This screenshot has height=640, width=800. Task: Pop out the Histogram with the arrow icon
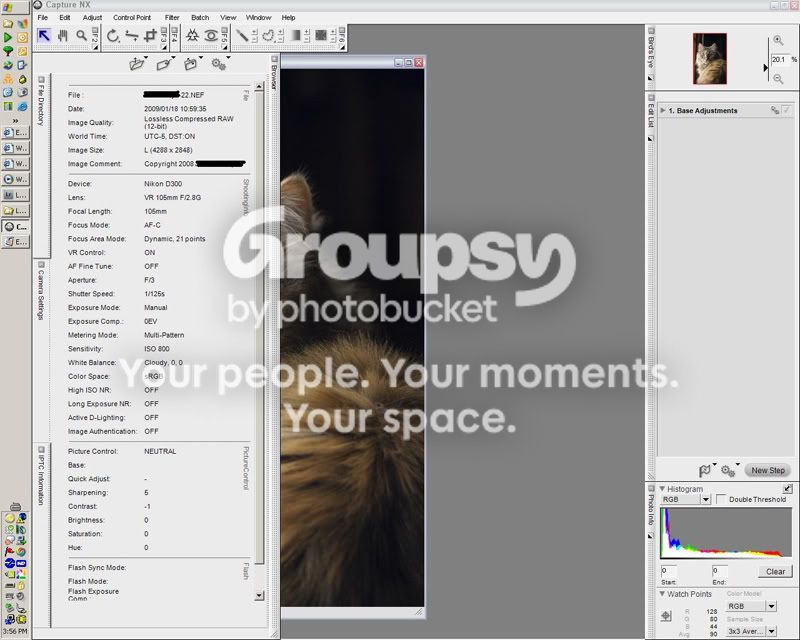pos(788,489)
